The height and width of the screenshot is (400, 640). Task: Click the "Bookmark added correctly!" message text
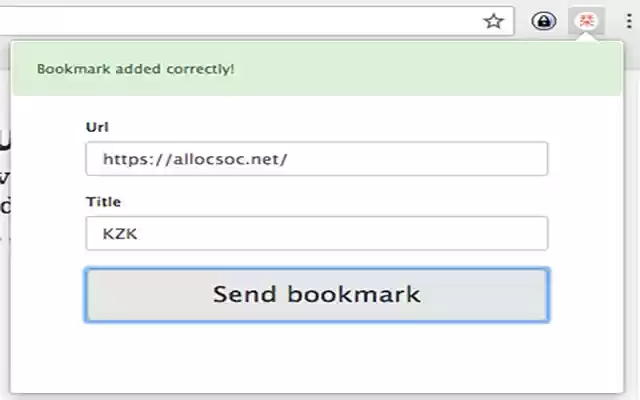pyautogui.click(x=135, y=69)
